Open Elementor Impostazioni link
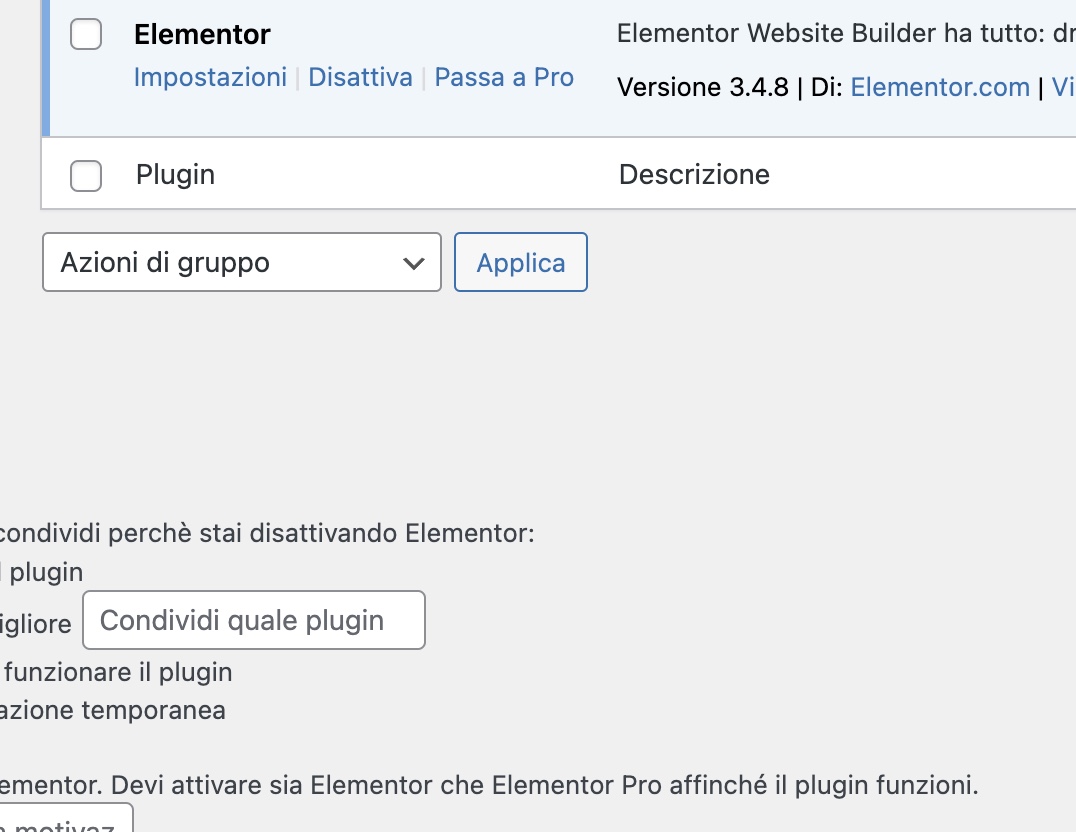The width and height of the screenshot is (1076, 832). tap(210, 78)
